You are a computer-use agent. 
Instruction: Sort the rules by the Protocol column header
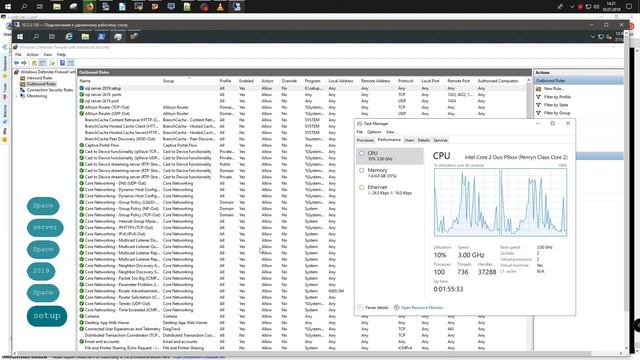(x=407, y=81)
